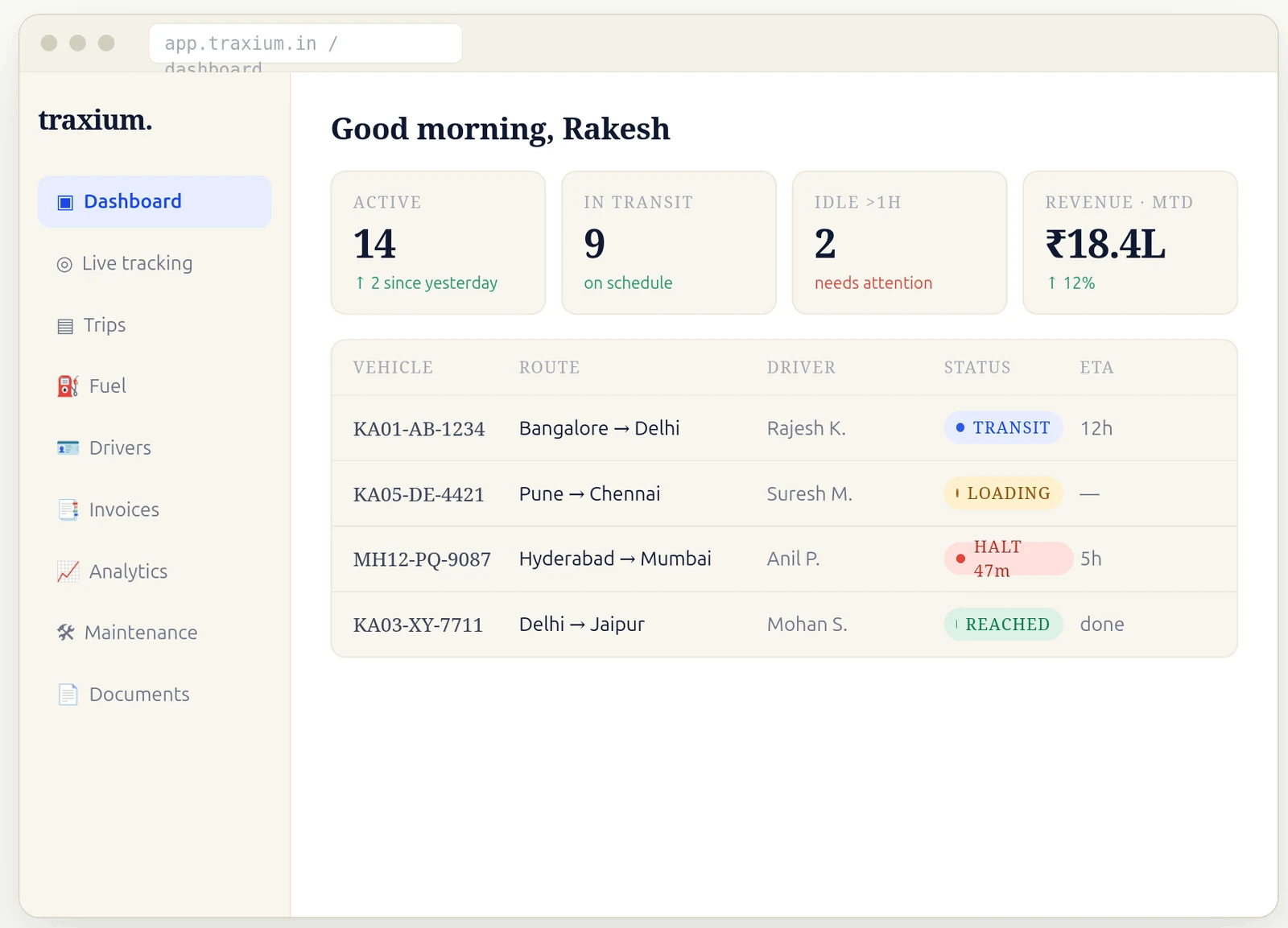Viewport: 1288px width, 928px height.
Task: Click the TRANSIT status badge
Action: (1003, 428)
